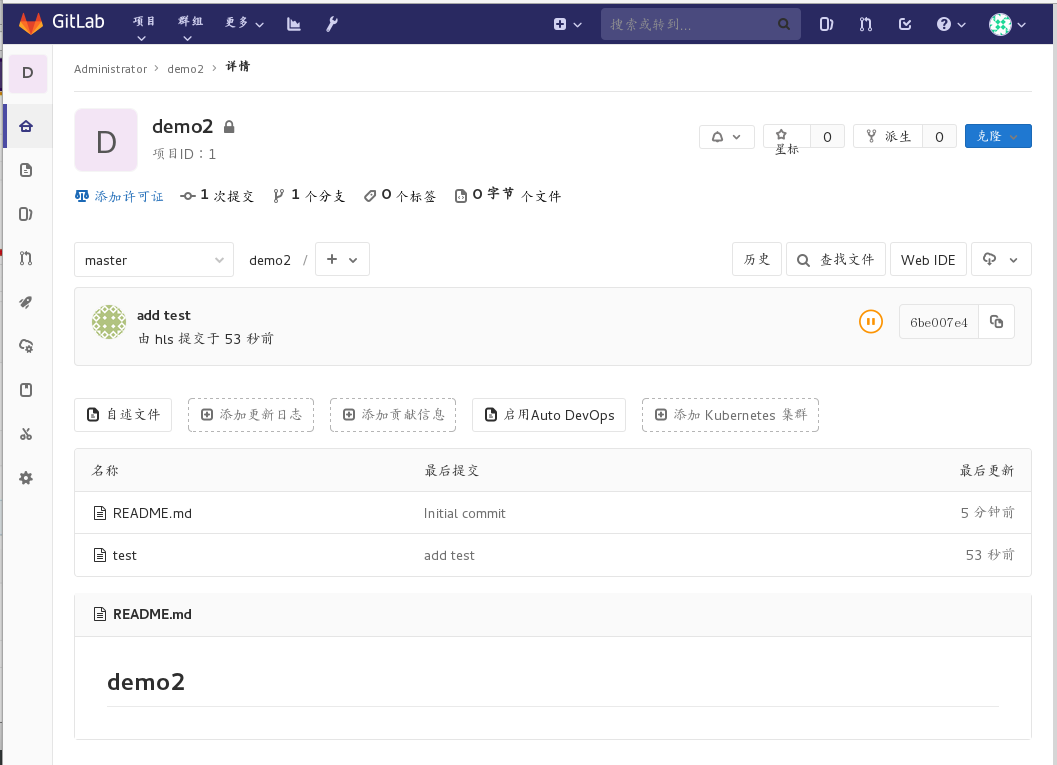Screen dimensions: 1057x765
Task: Open issues icon in top navbar
Action: 826,24
